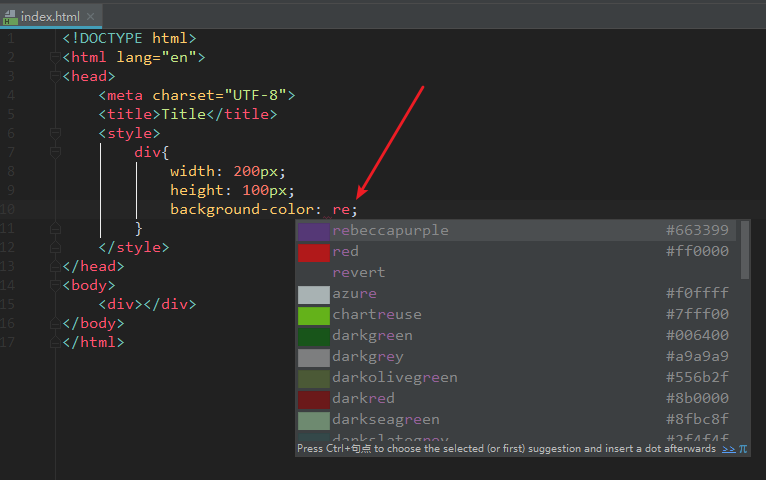
Task: Click the closing head fold marker on line 13
Action: pos(55,266)
